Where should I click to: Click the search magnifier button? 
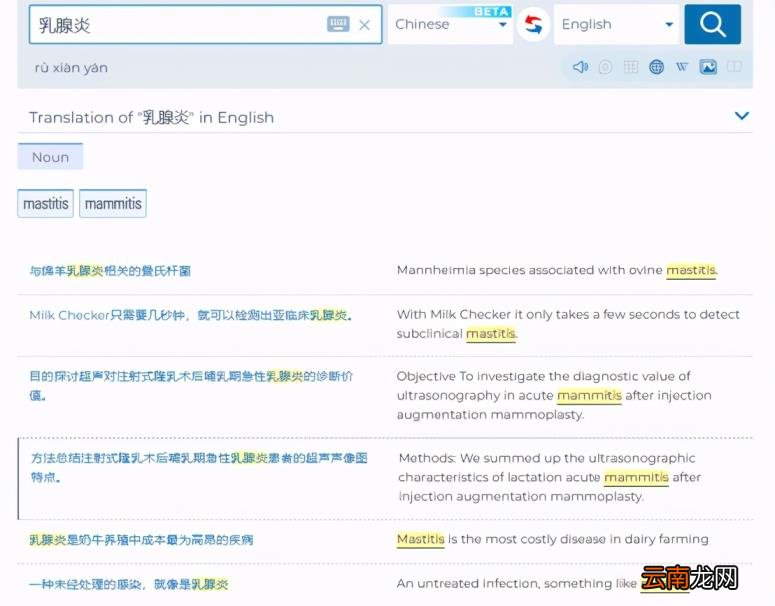(712, 24)
